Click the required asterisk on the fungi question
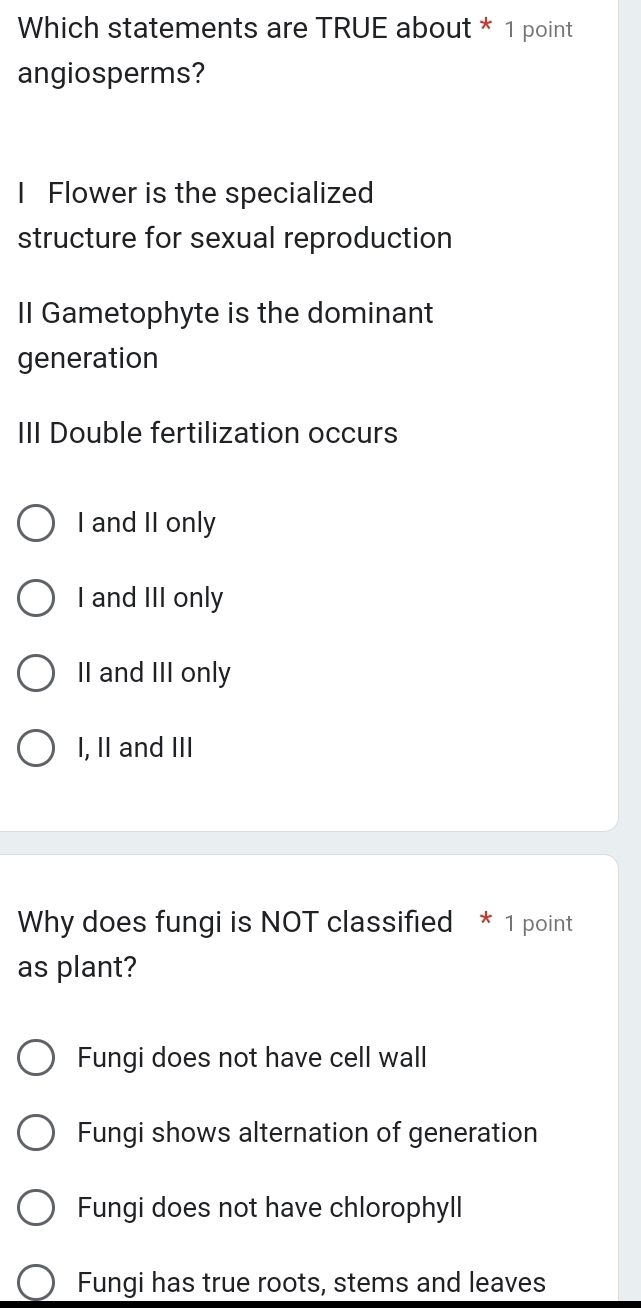The height and width of the screenshot is (1308, 641). pyautogui.click(x=485, y=922)
